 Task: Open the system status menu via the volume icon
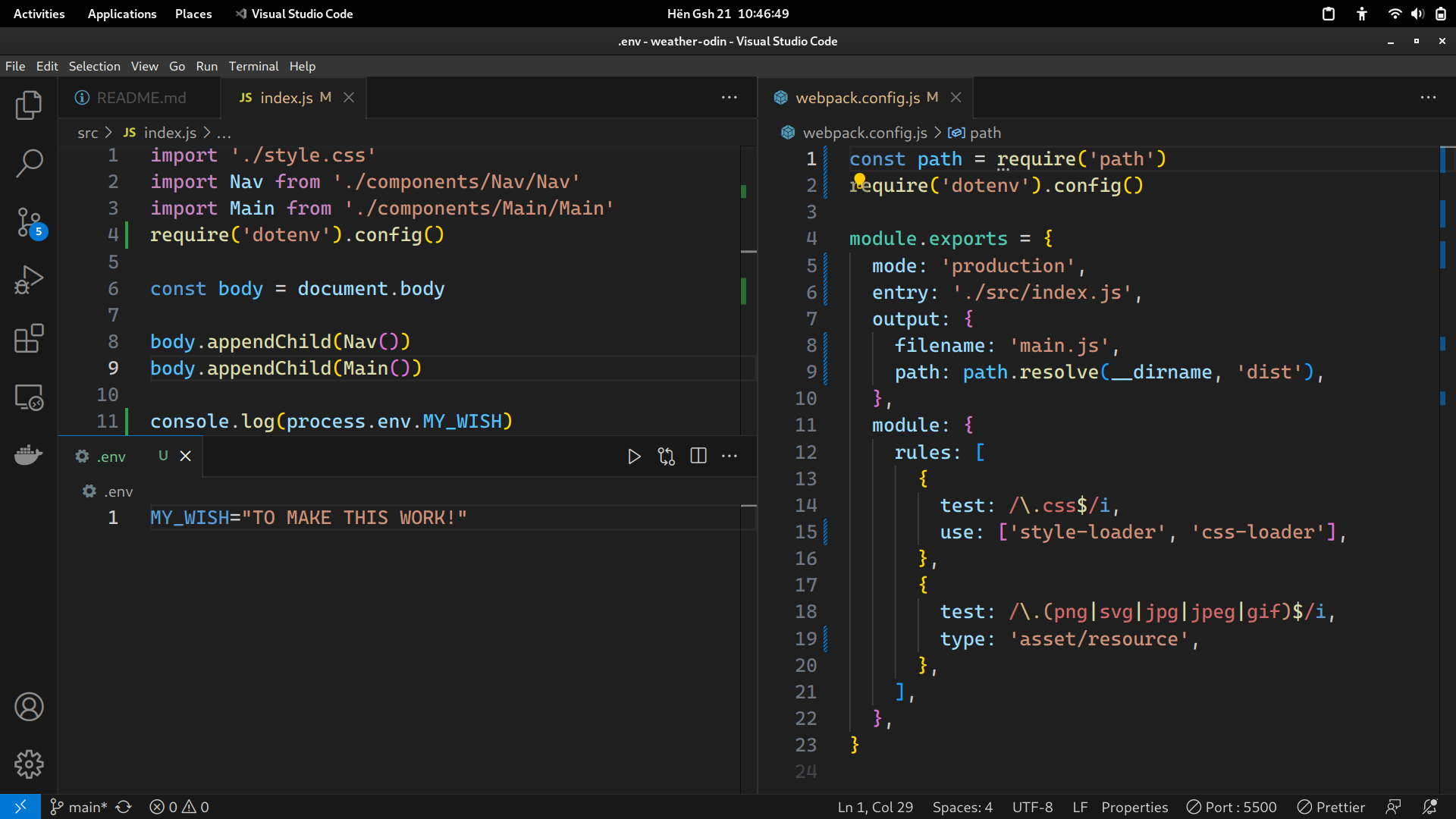1417,14
